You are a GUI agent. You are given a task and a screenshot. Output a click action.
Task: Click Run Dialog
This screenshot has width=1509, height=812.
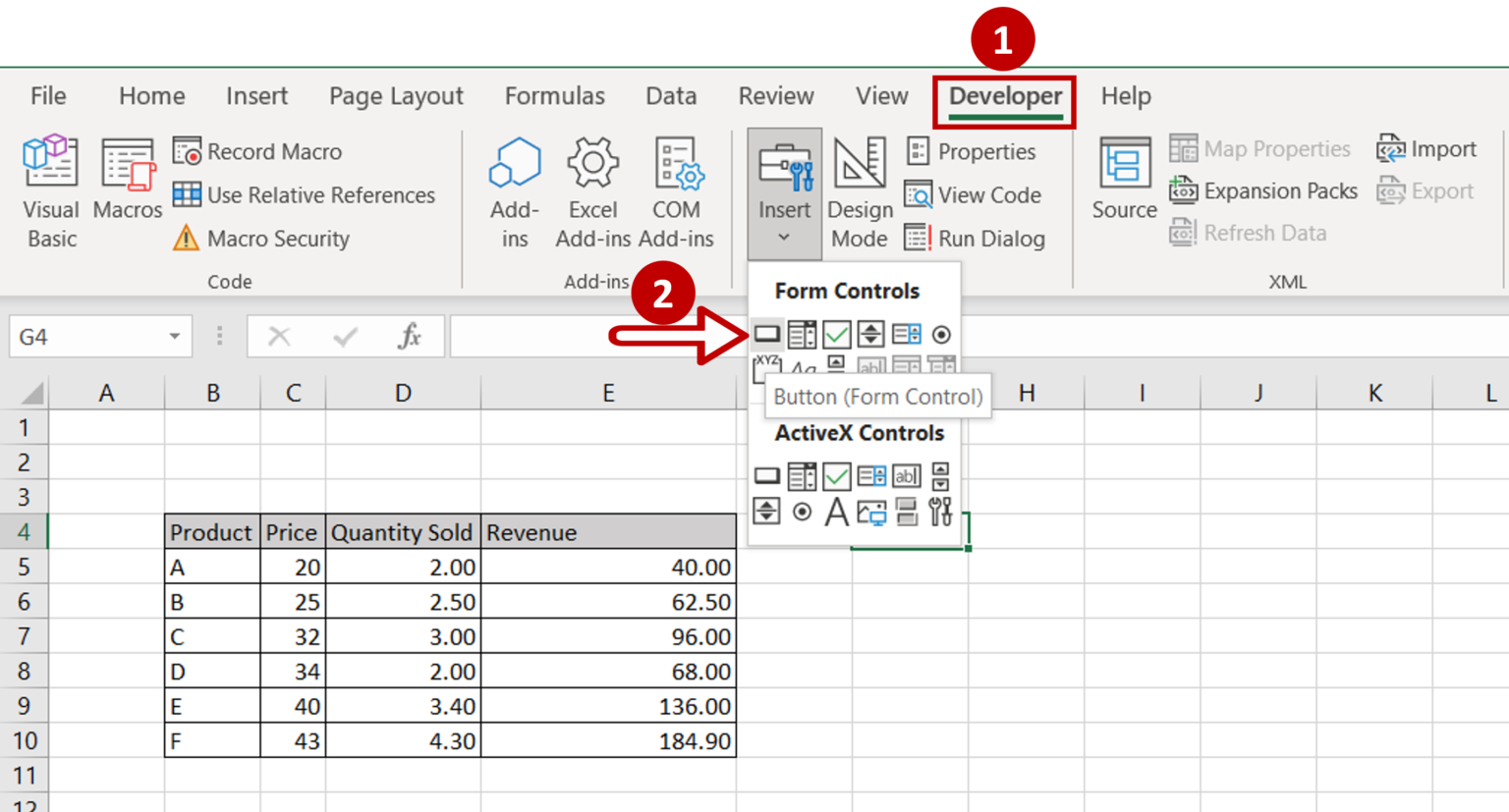coord(975,238)
